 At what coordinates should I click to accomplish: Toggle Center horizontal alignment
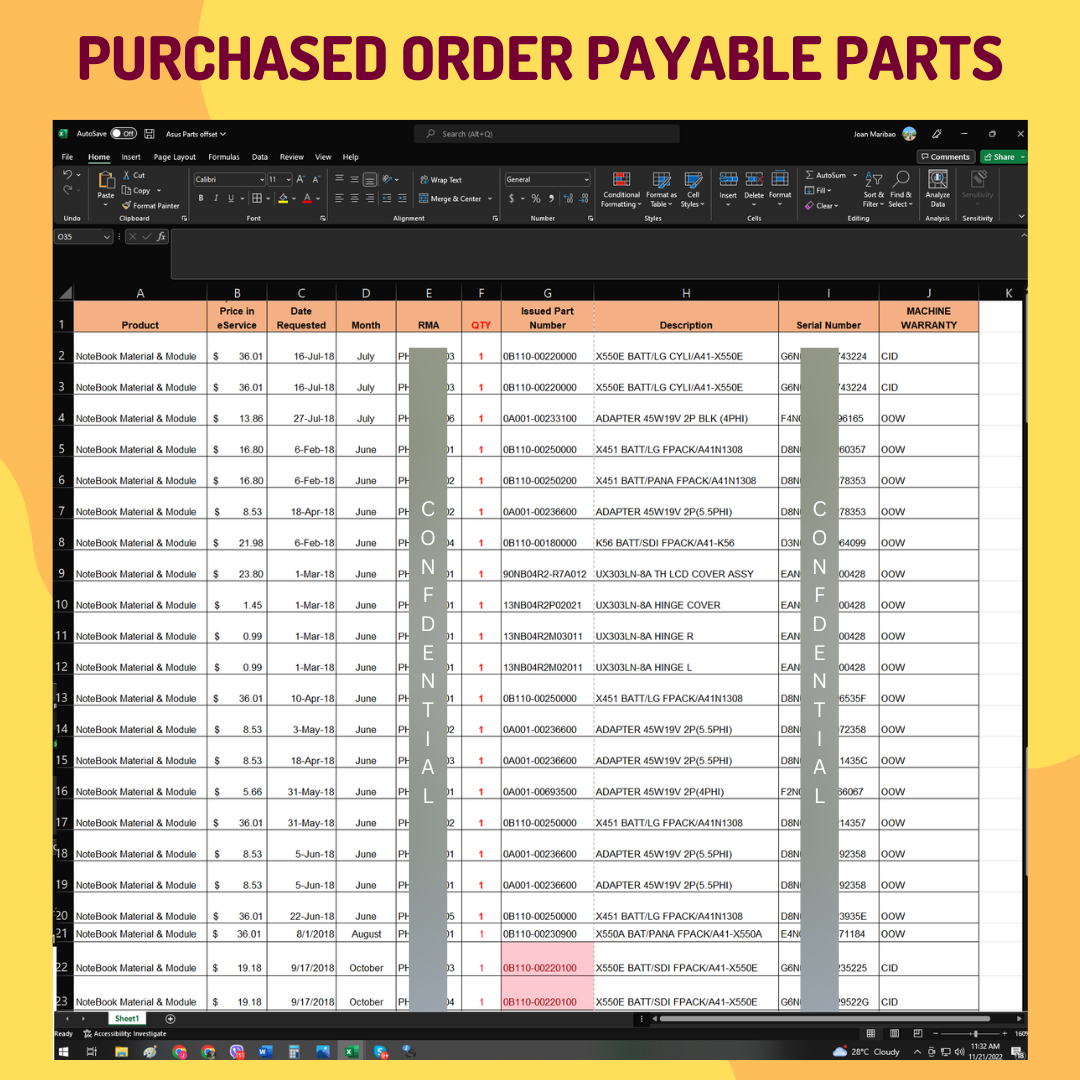[x=355, y=198]
